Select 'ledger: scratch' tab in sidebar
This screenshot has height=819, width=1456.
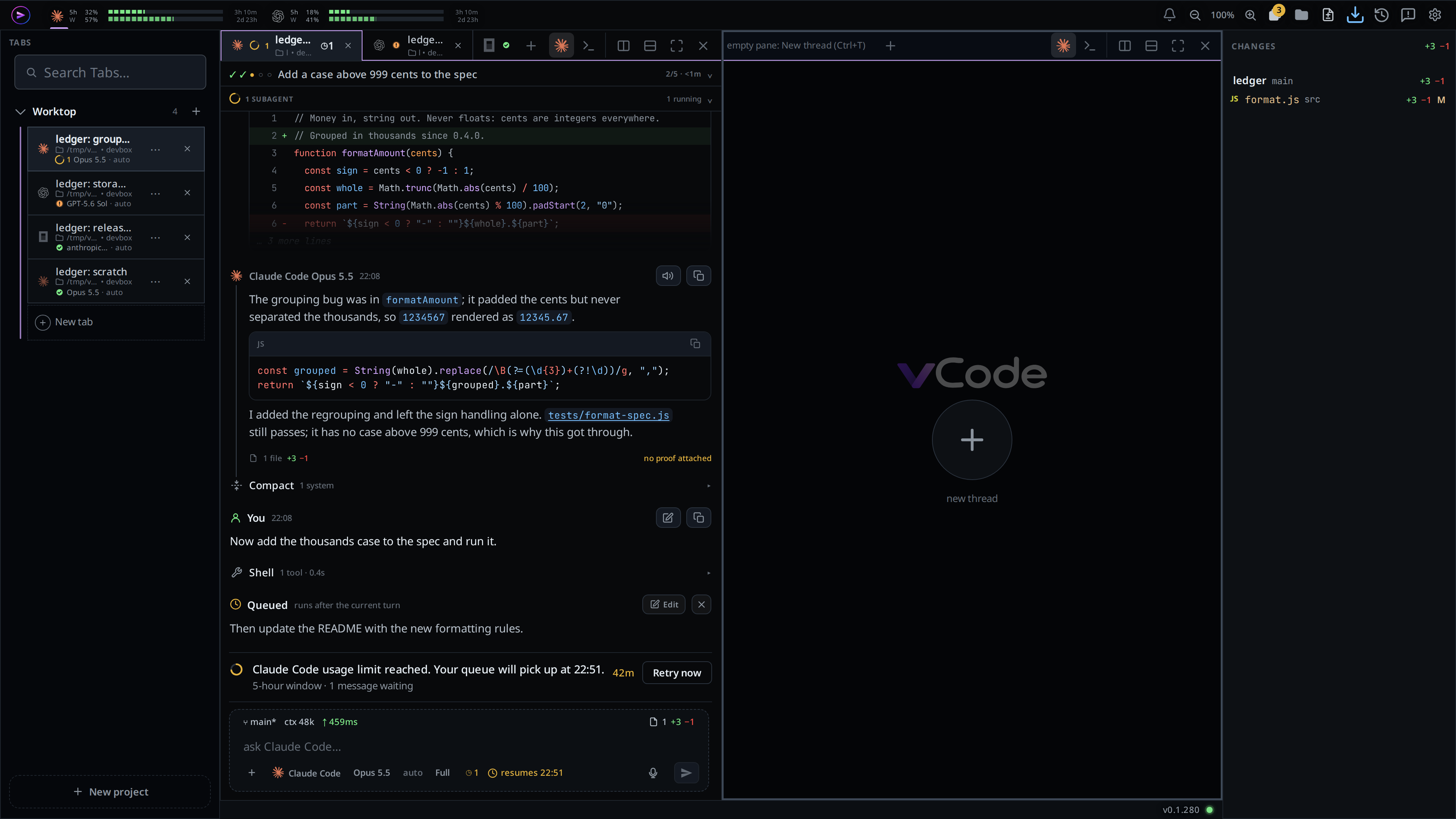click(x=116, y=281)
